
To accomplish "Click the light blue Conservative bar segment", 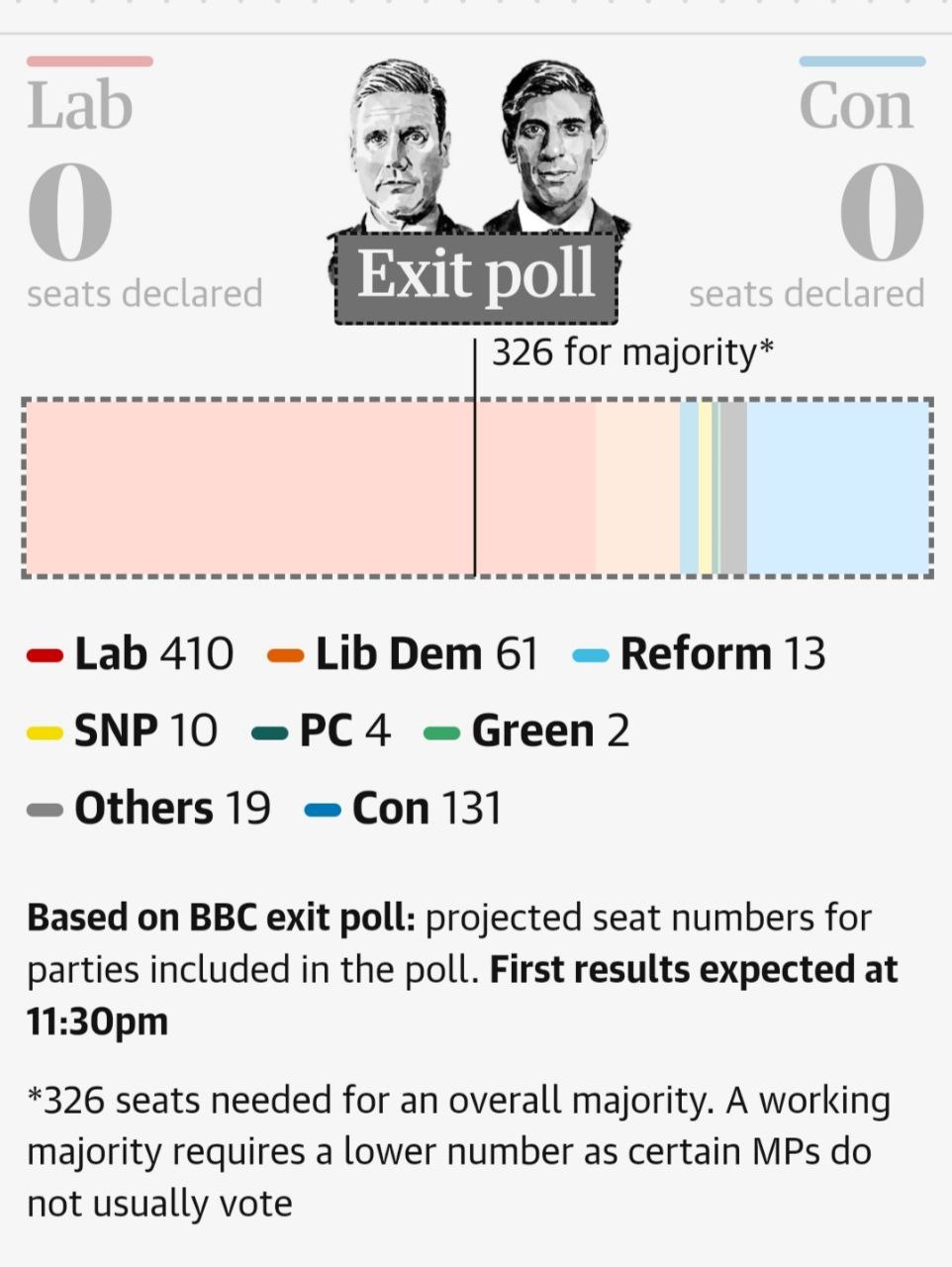I will click(x=838, y=487).
